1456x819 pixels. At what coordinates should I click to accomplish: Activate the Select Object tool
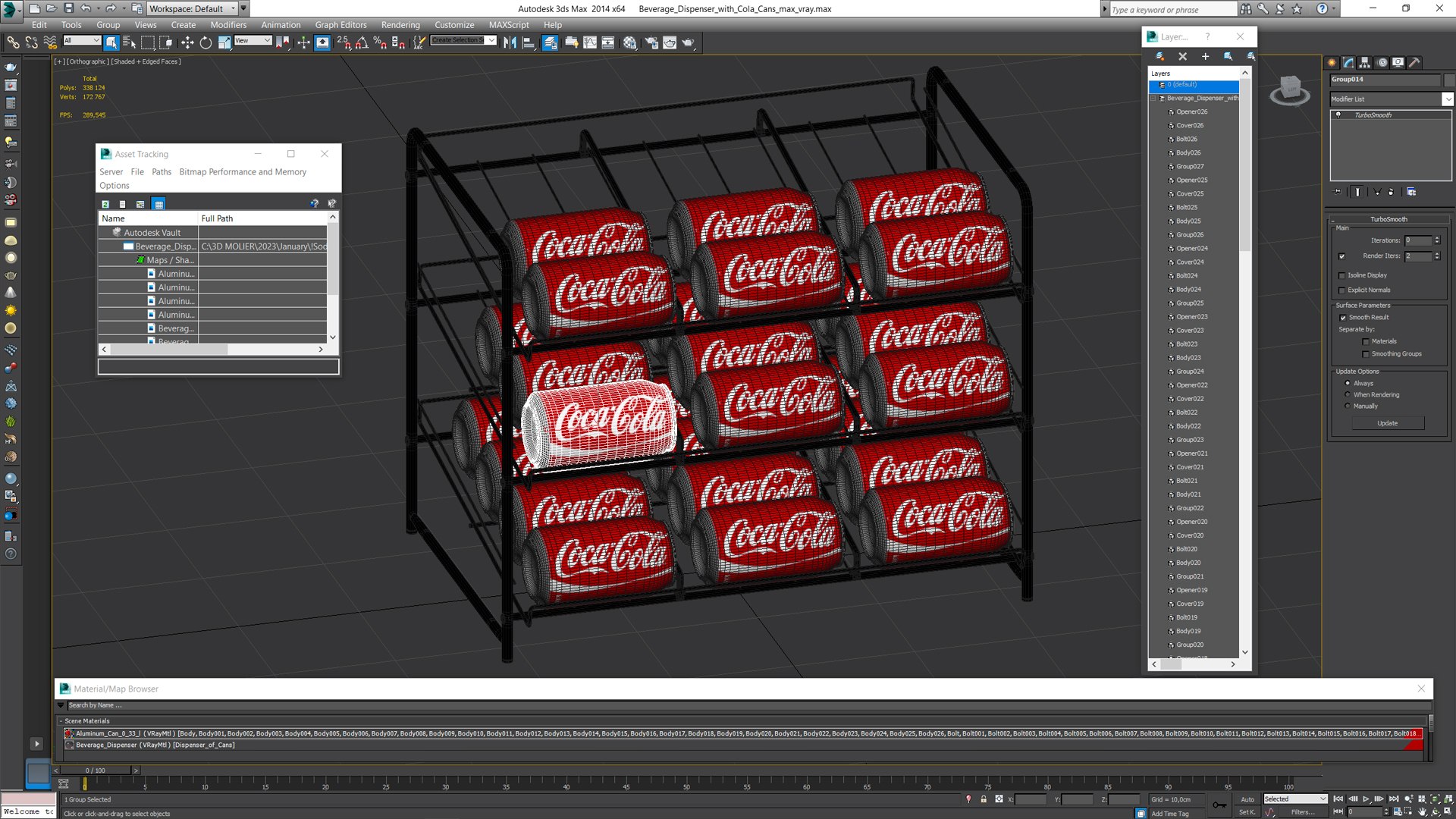111,42
